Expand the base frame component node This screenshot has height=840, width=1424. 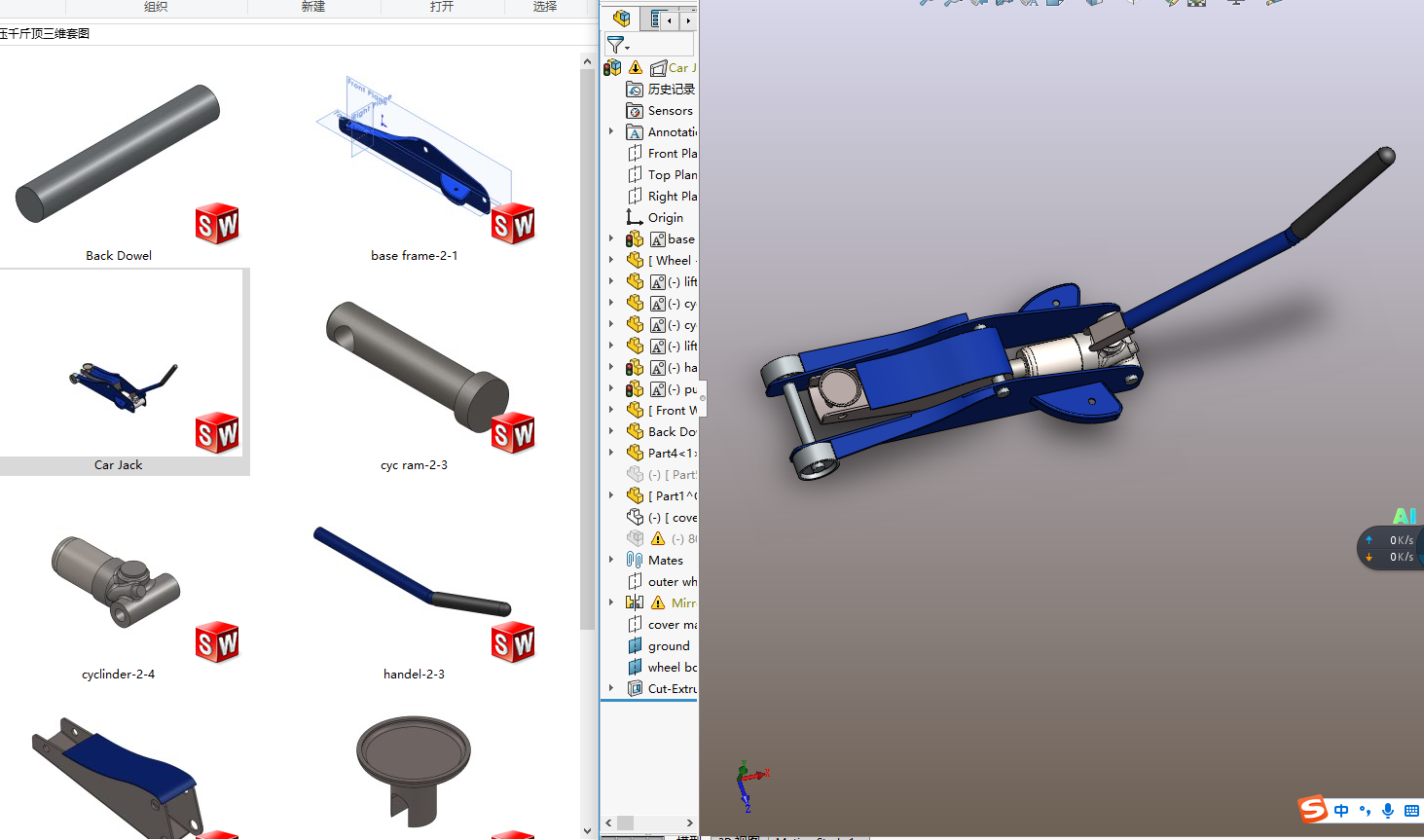pyautogui.click(x=611, y=238)
